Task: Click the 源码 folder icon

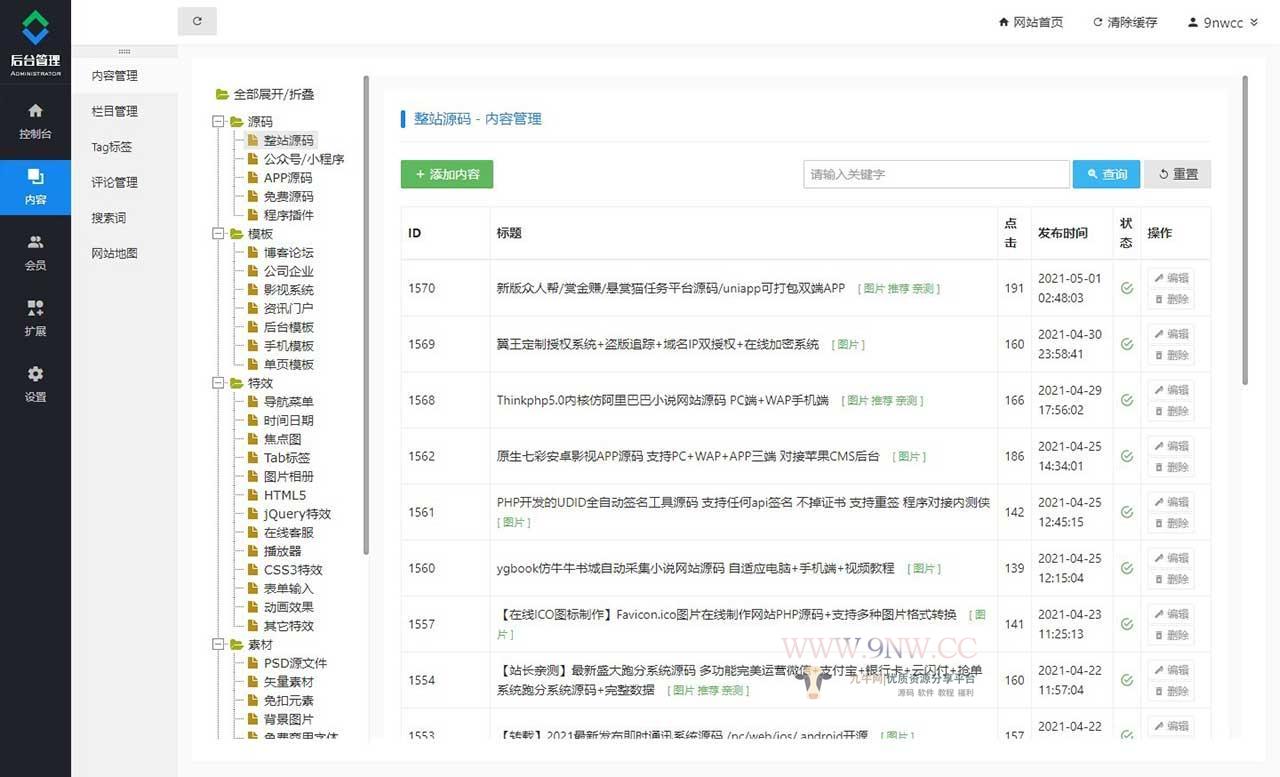Action: [x=236, y=122]
